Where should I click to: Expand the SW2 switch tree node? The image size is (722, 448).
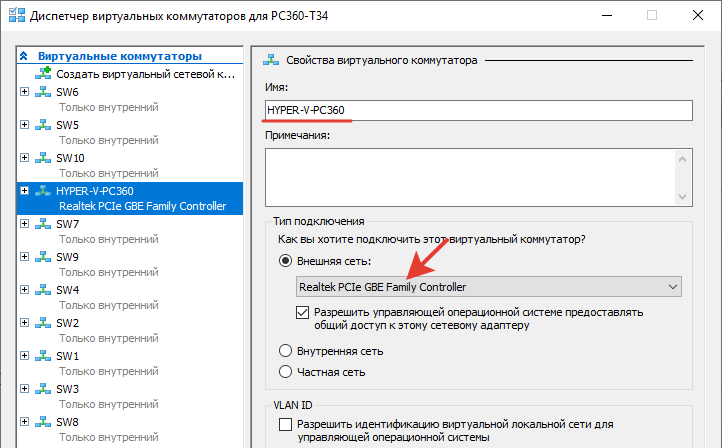coord(24,323)
